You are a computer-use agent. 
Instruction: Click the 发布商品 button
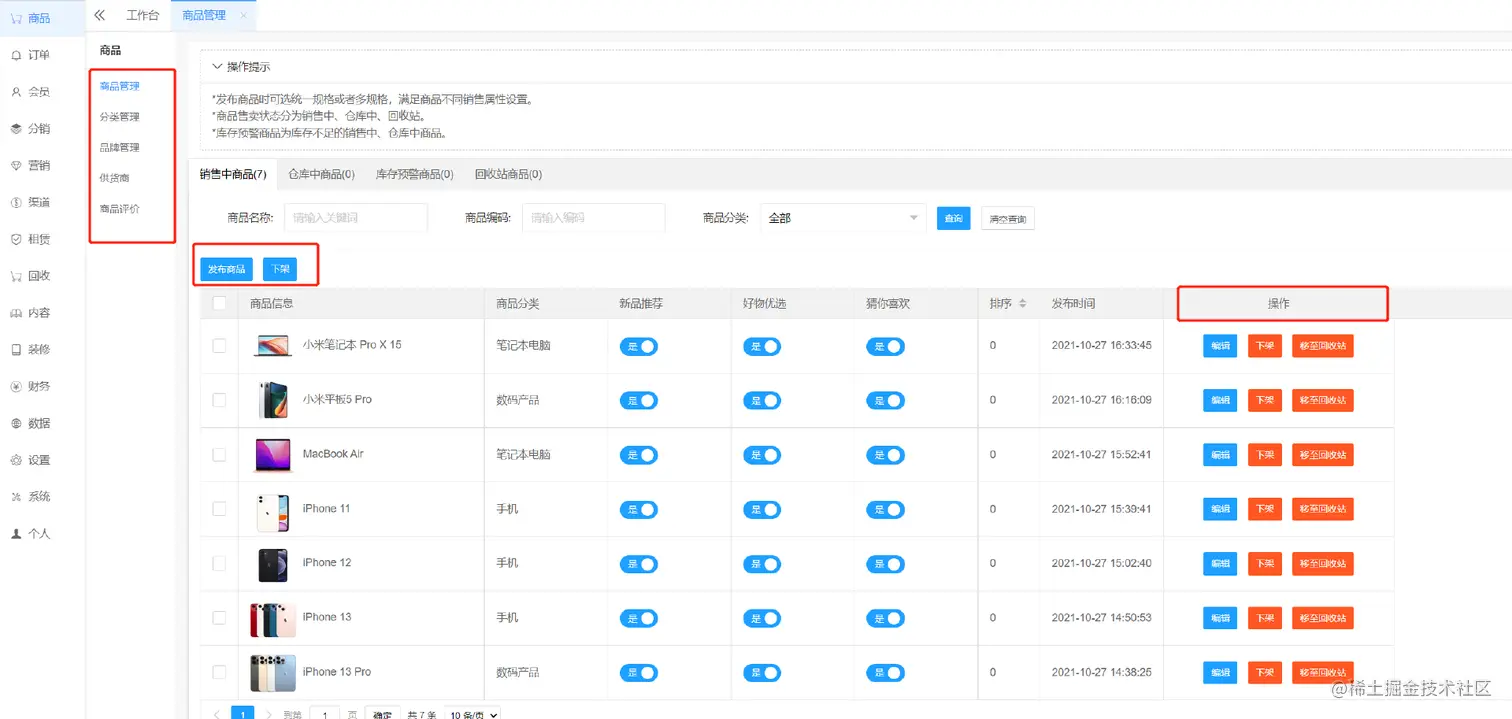(227, 269)
